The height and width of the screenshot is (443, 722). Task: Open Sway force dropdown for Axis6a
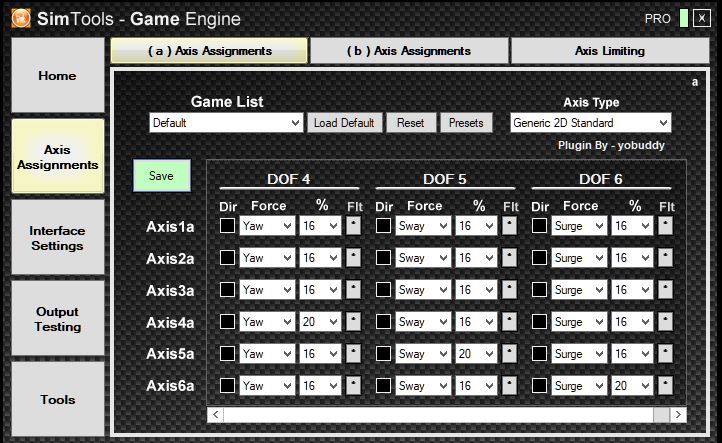423,385
